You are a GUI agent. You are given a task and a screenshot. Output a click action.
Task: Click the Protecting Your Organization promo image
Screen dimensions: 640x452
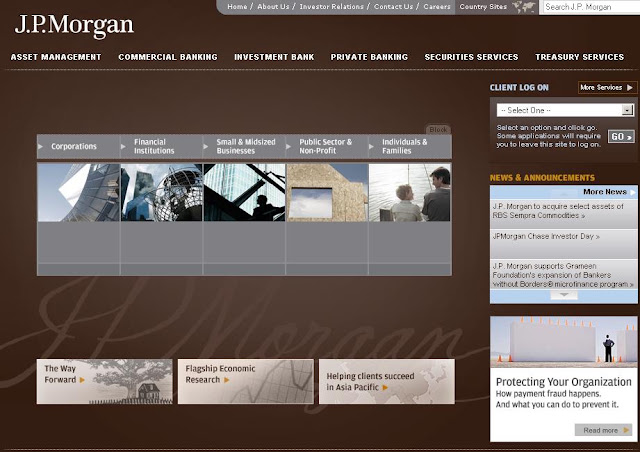(x=564, y=342)
